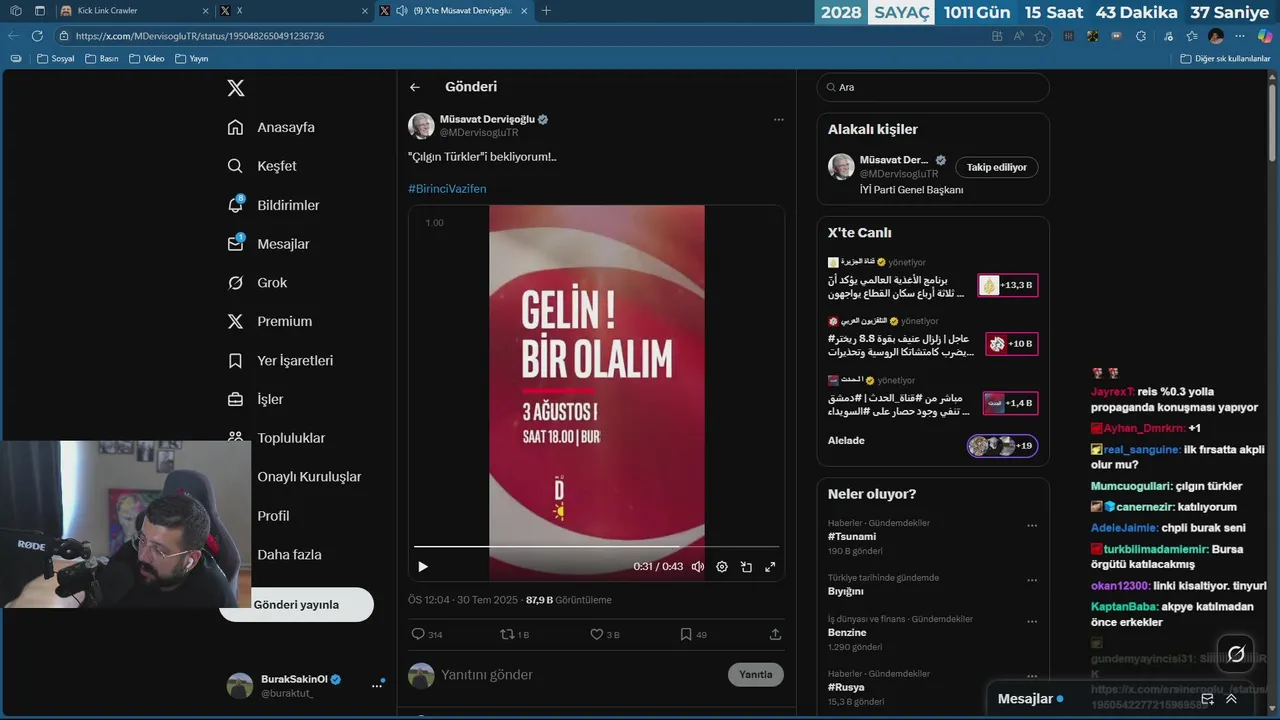
Task: Open a new browser tab
Action: [x=546, y=10]
